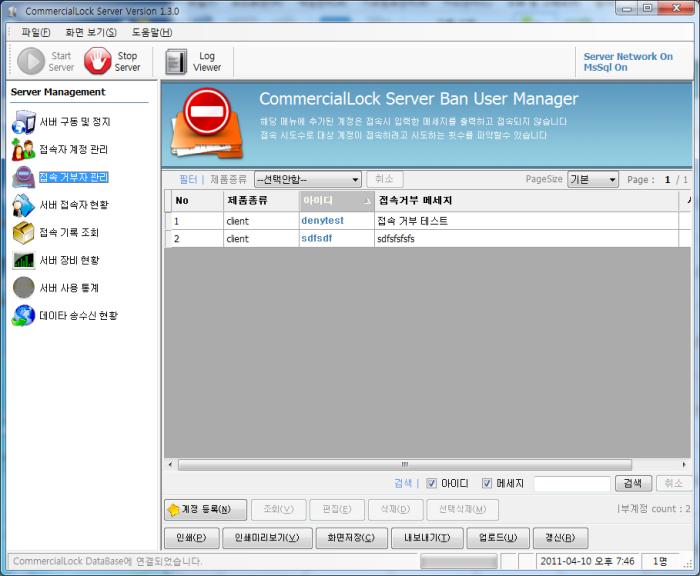The image size is (700, 576).
Task: Click the sdfsdf ID link
Action: [317, 238]
